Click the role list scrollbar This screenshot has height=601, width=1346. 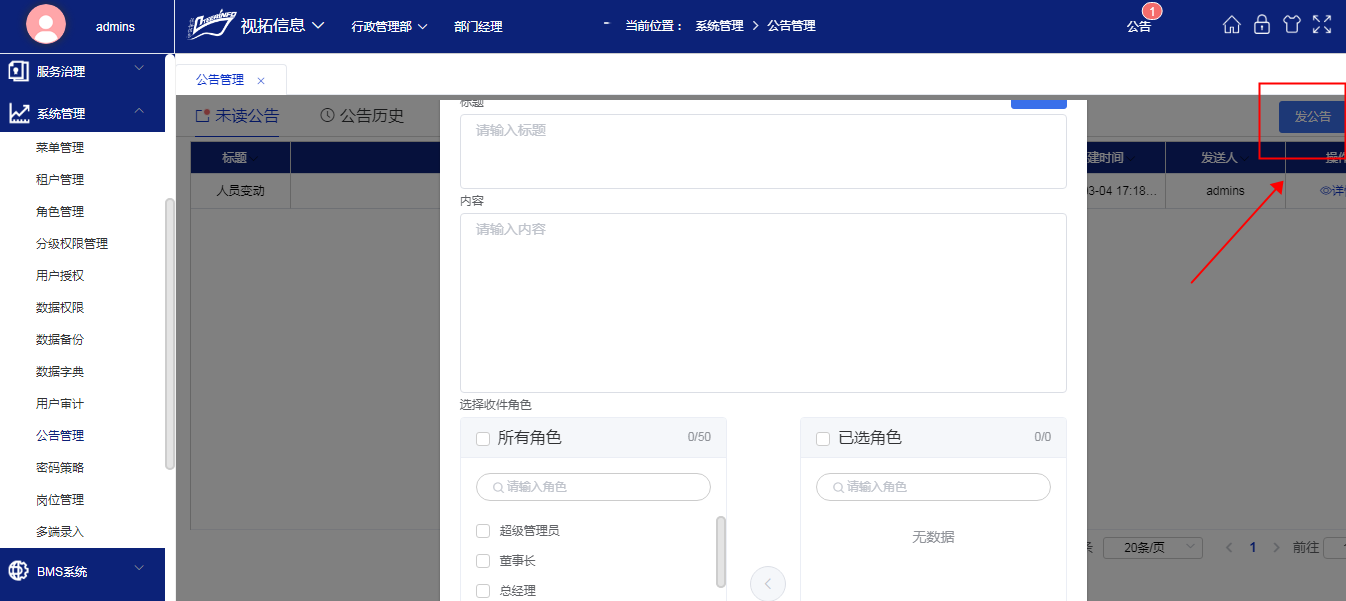(721, 551)
